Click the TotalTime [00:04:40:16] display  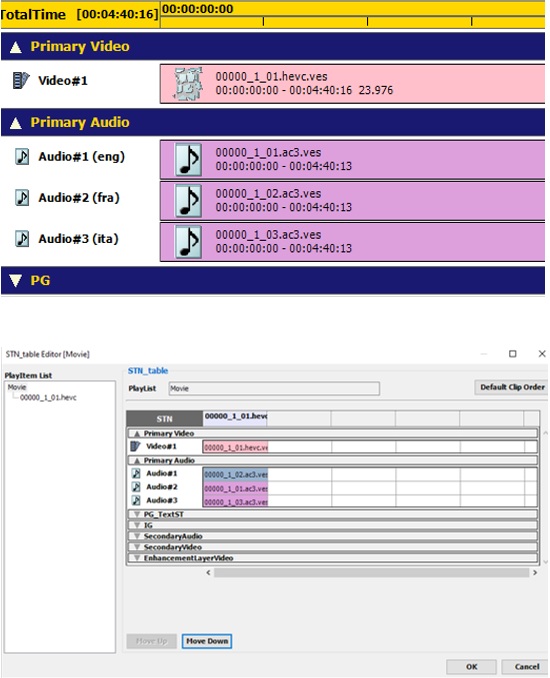[x=80, y=14]
